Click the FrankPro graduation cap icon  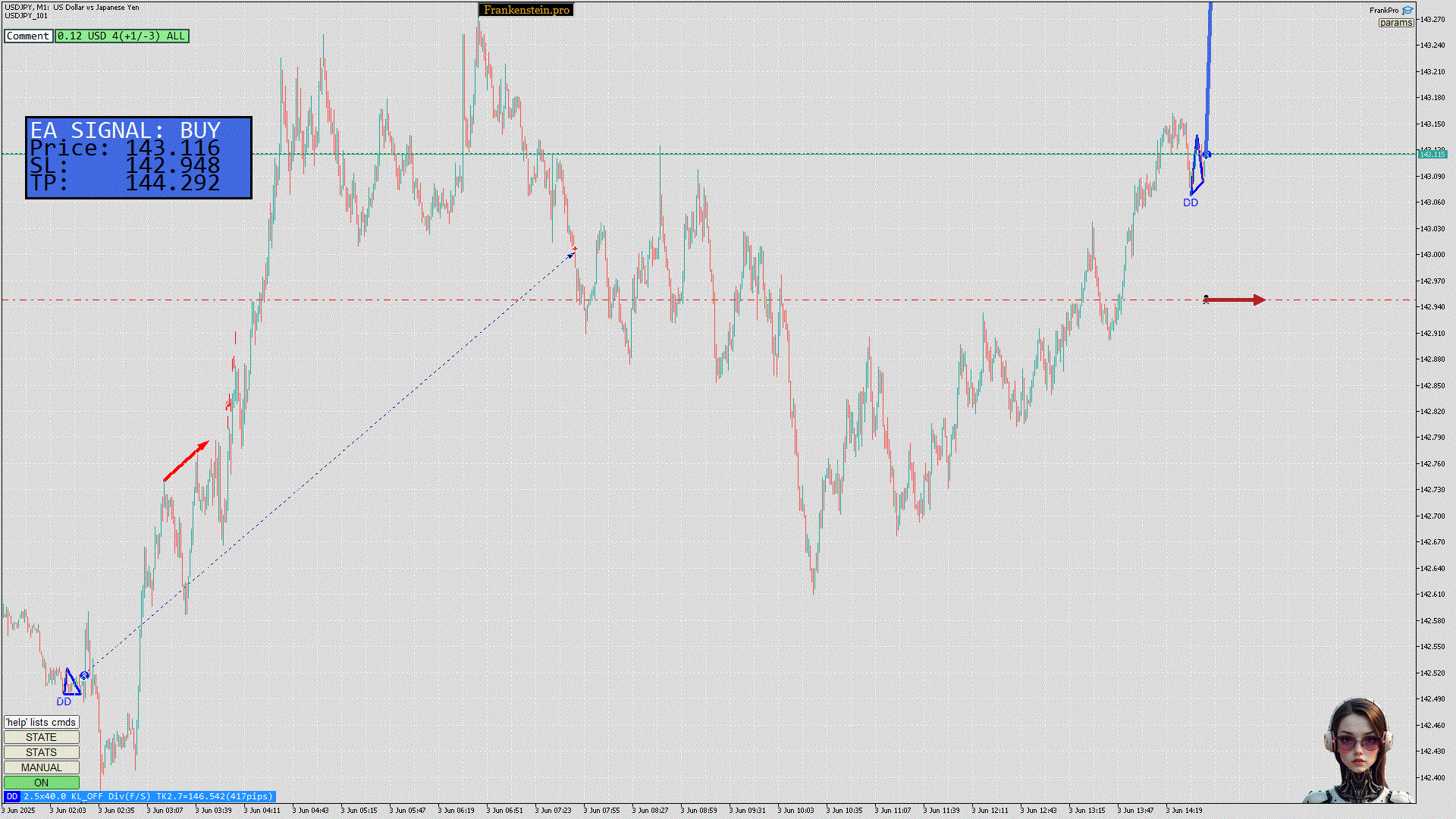[1407, 11]
